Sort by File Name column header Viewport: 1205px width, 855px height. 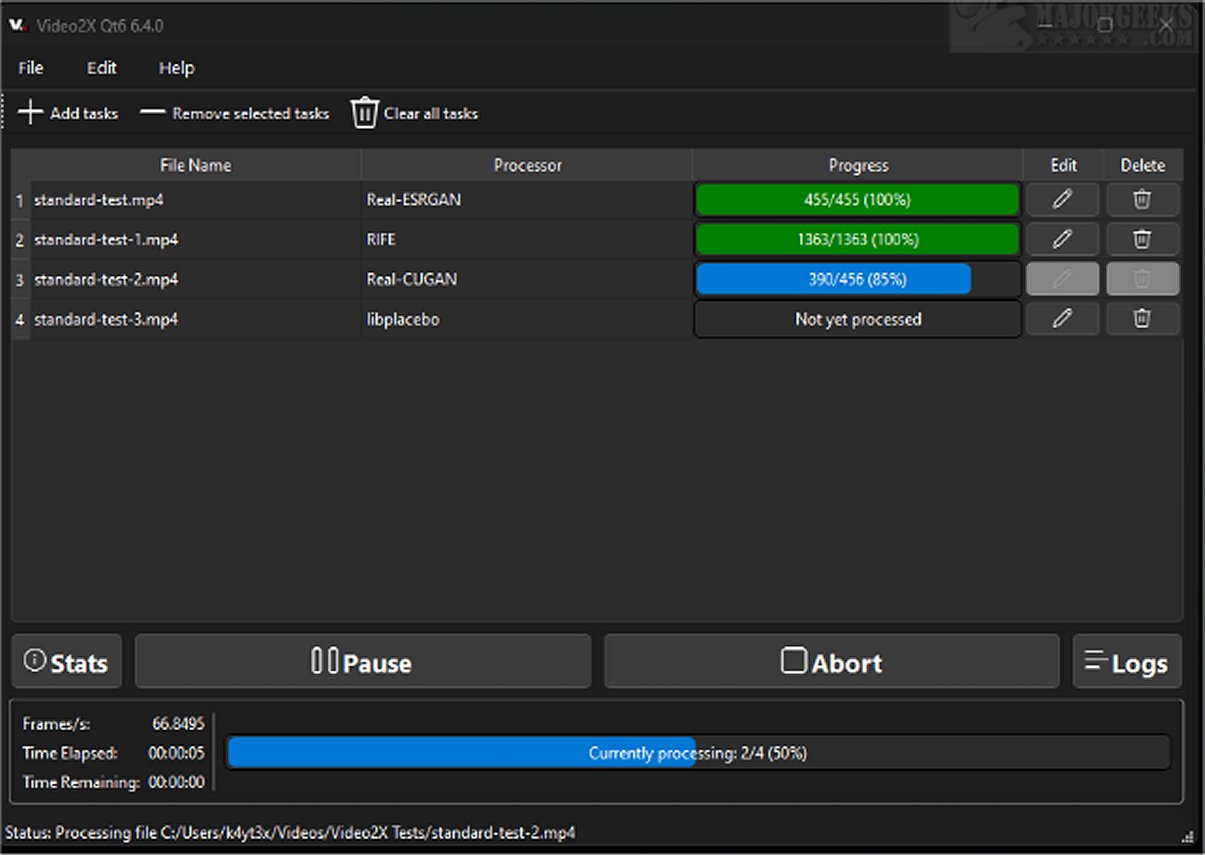click(195, 165)
